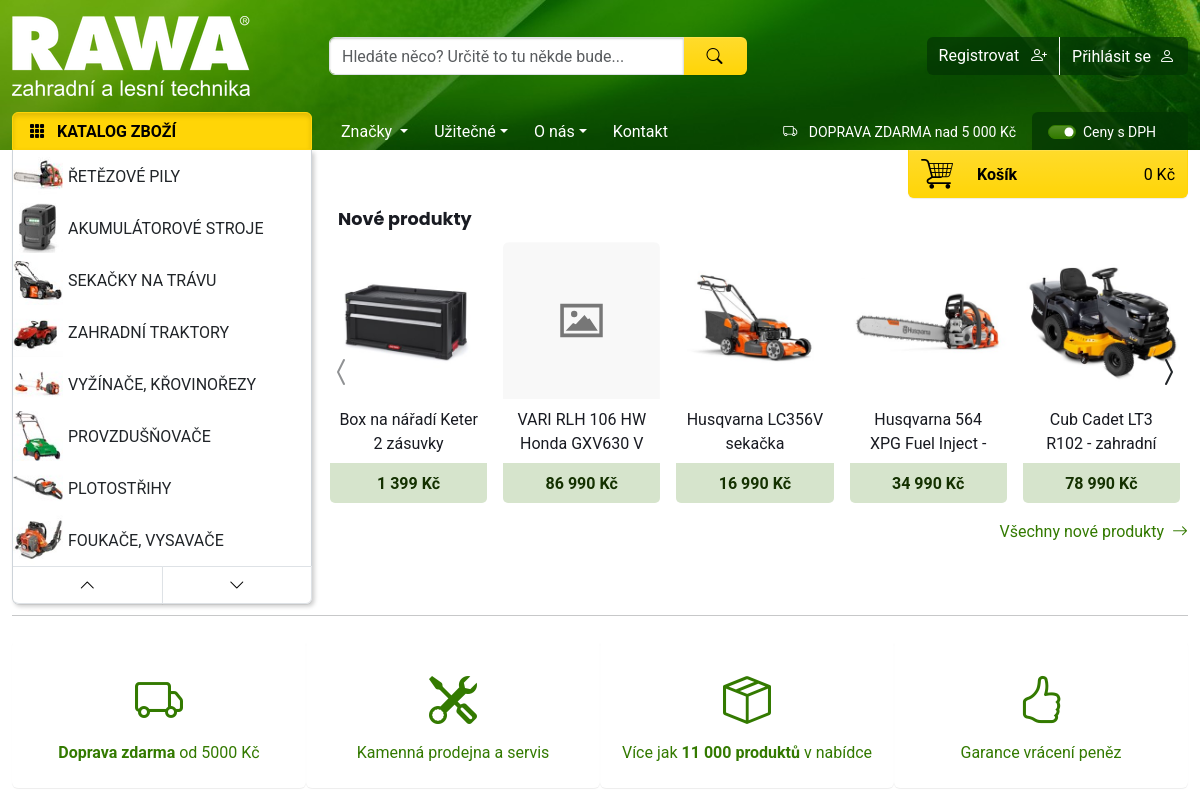Screen dimensions: 1200x800
Task: Click the grid icon on KATALOG ZBOŽÍ
Action: pyautogui.click(x=36, y=130)
